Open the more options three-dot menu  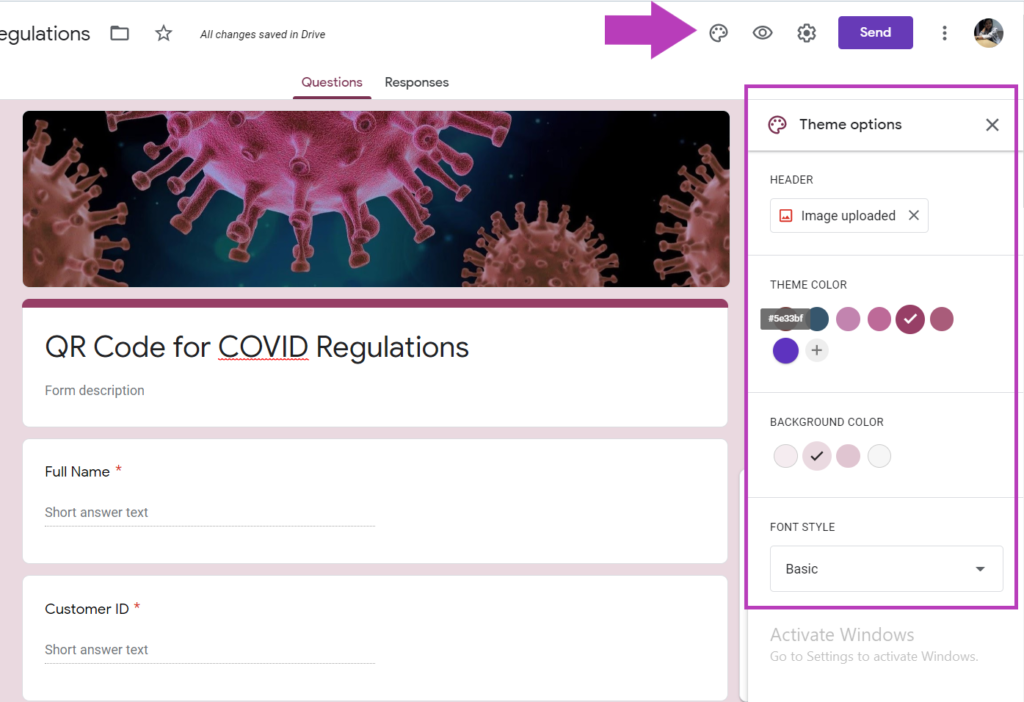pos(944,33)
